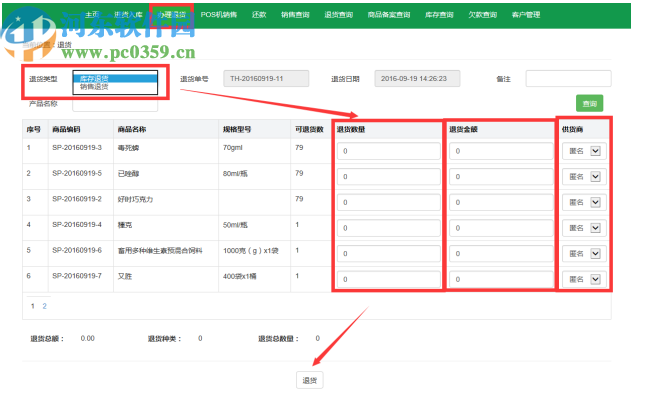Click the spec cell 1000克（g）x1袋

pyautogui.click(x=251, y=251)
